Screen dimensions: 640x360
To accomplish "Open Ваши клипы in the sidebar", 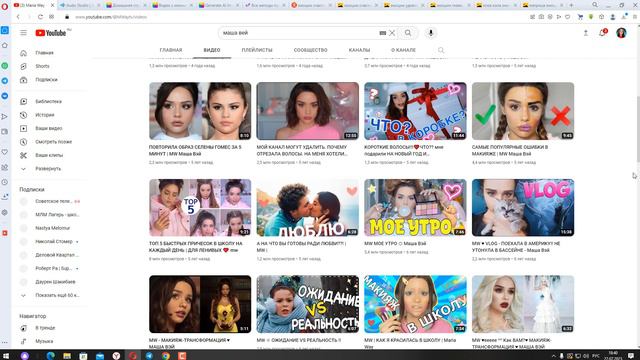I will tap(49, 155).
